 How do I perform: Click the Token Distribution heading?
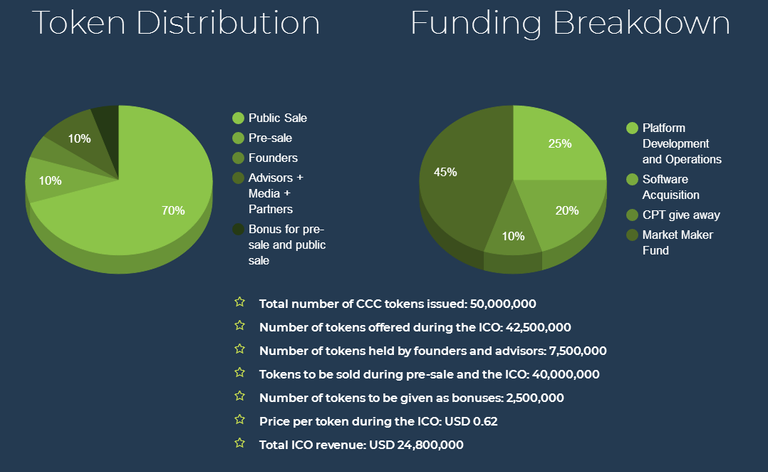point(176,23)
